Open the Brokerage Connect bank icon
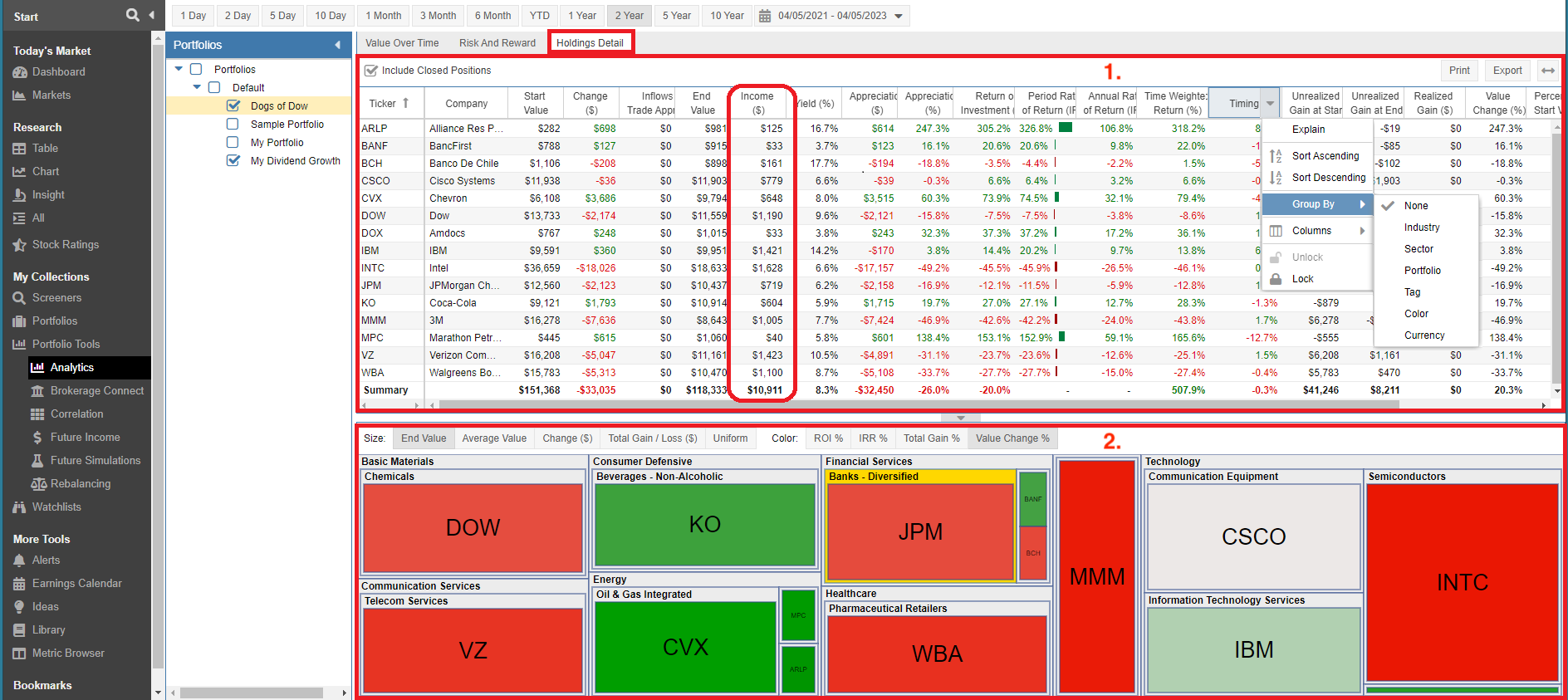 point(37,391)
